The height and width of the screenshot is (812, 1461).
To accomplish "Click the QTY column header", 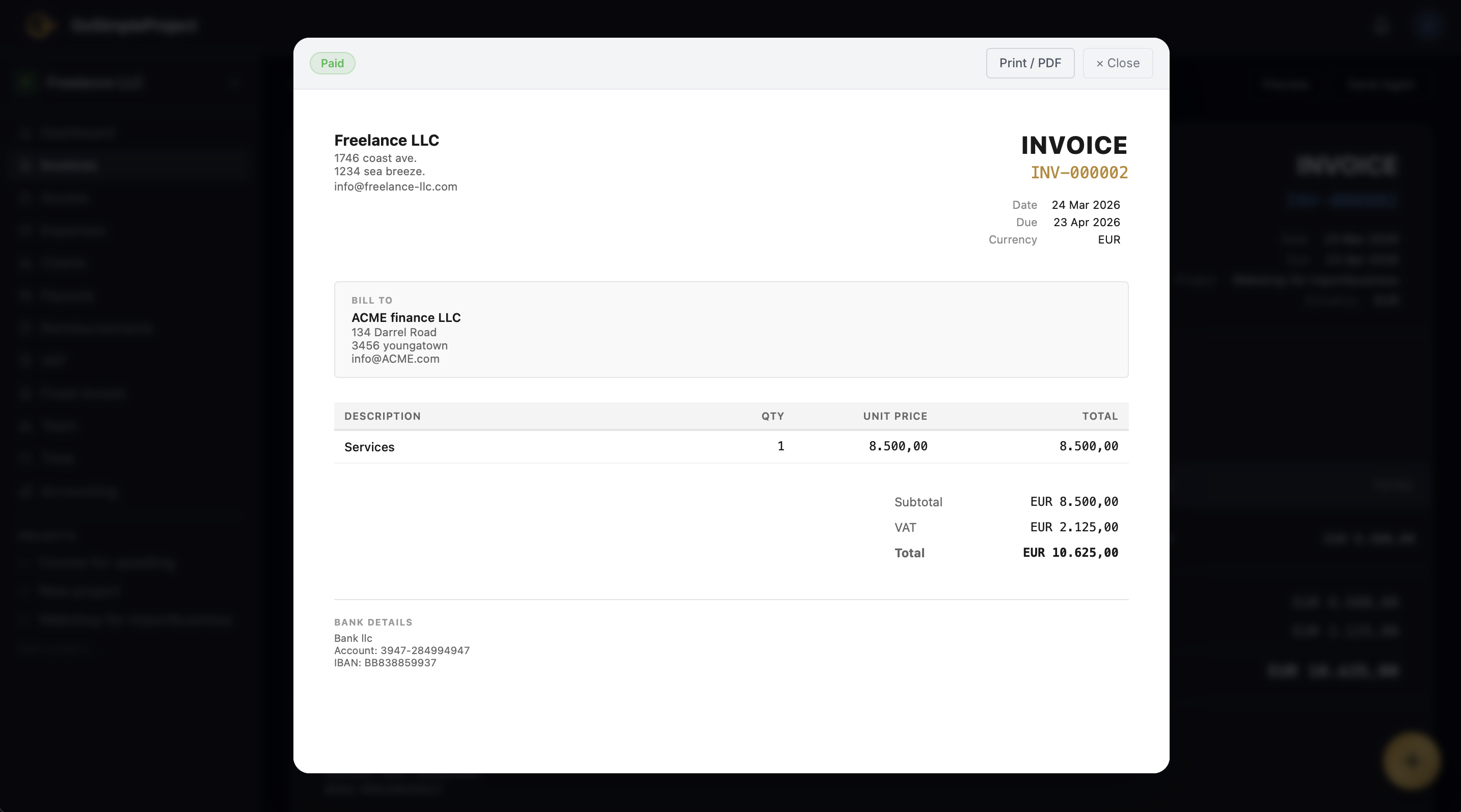I will click(772, 416).
